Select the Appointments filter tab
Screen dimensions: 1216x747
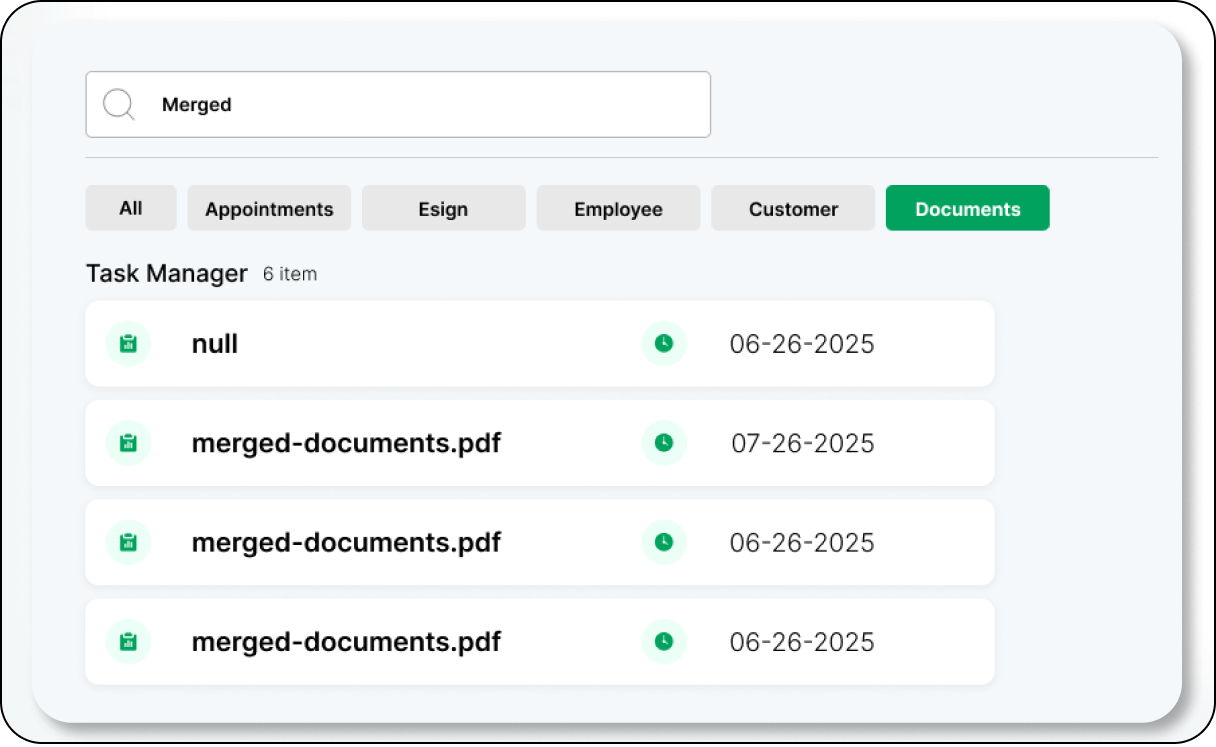click(x=269, y=208)
